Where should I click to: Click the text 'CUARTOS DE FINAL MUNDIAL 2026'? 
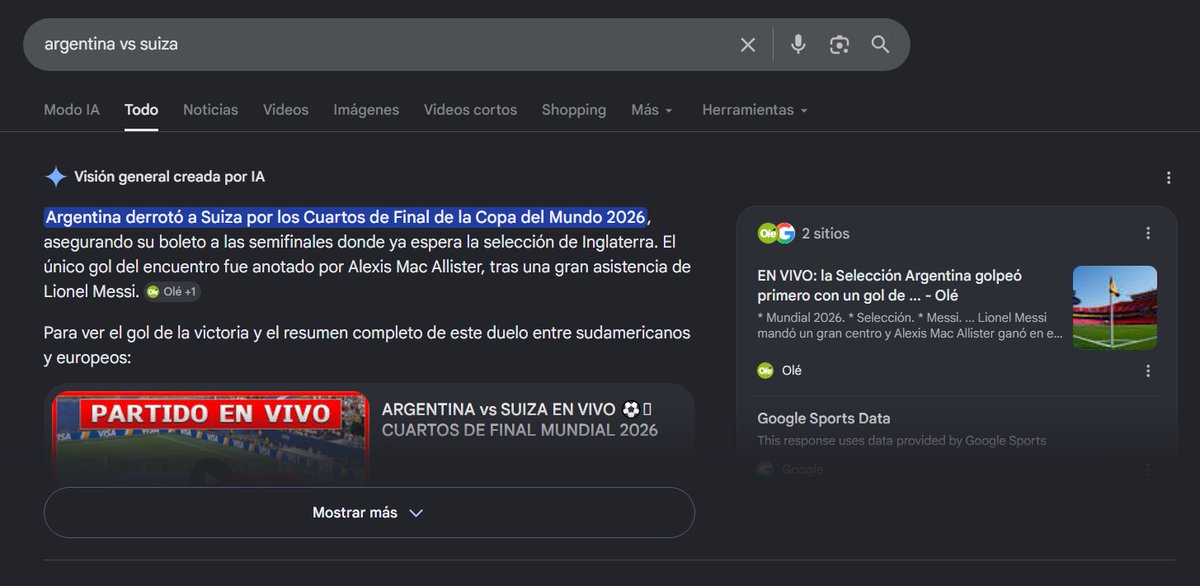pos(520,430)
